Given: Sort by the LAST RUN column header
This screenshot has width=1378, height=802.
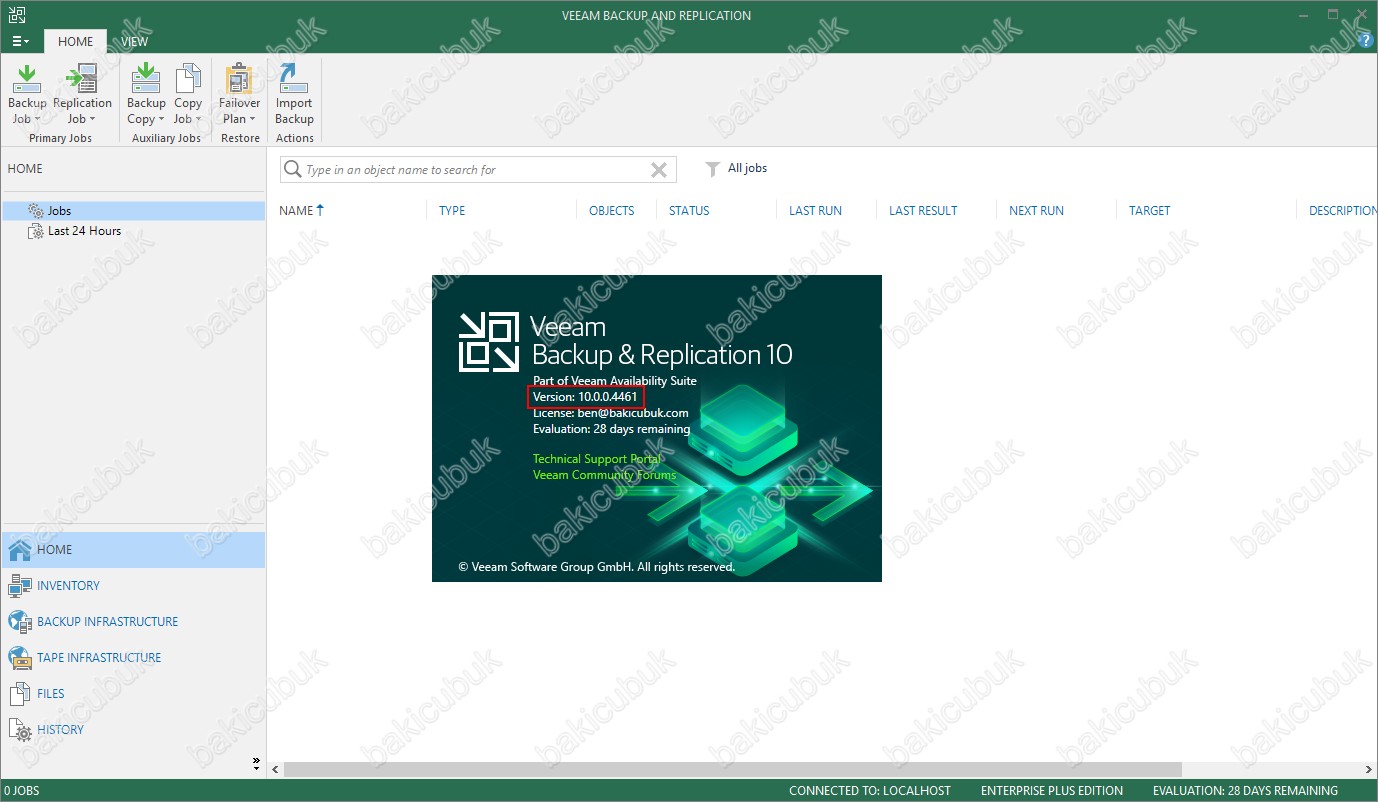Looking at the screenshot, I should click(815, 211).
